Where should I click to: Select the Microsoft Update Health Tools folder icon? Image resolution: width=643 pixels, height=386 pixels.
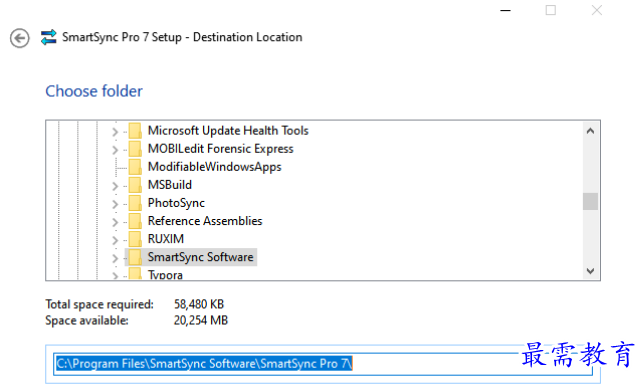pyautogui.click(x=135, y=131)
